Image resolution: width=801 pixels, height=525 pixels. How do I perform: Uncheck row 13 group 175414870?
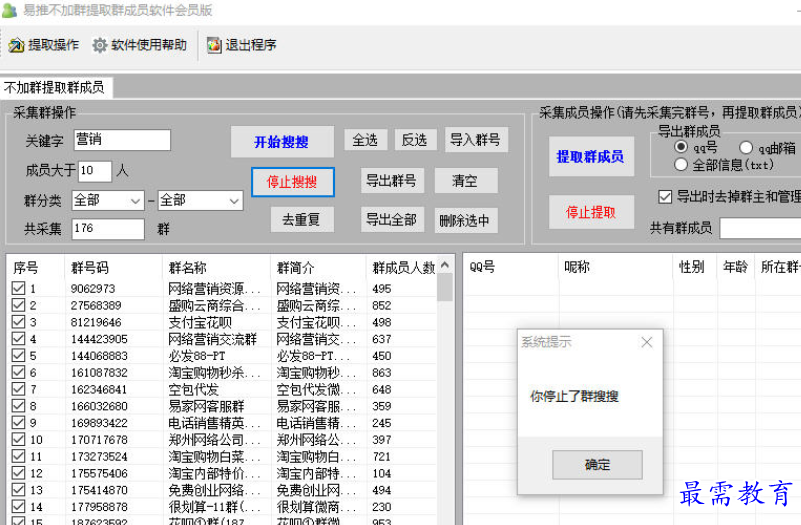(18, 490)
